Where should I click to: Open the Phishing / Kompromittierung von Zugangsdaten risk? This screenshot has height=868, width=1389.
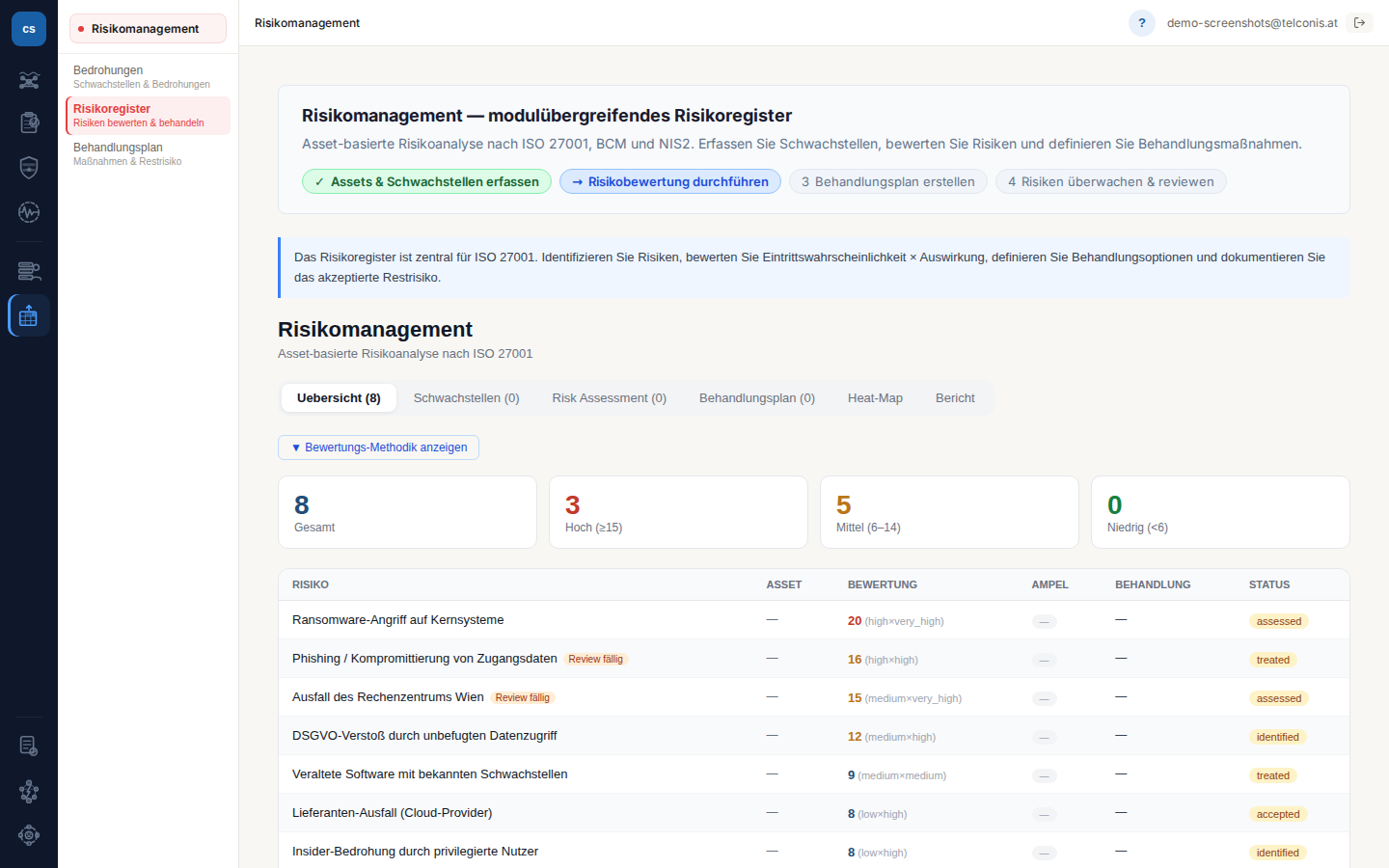424,659
